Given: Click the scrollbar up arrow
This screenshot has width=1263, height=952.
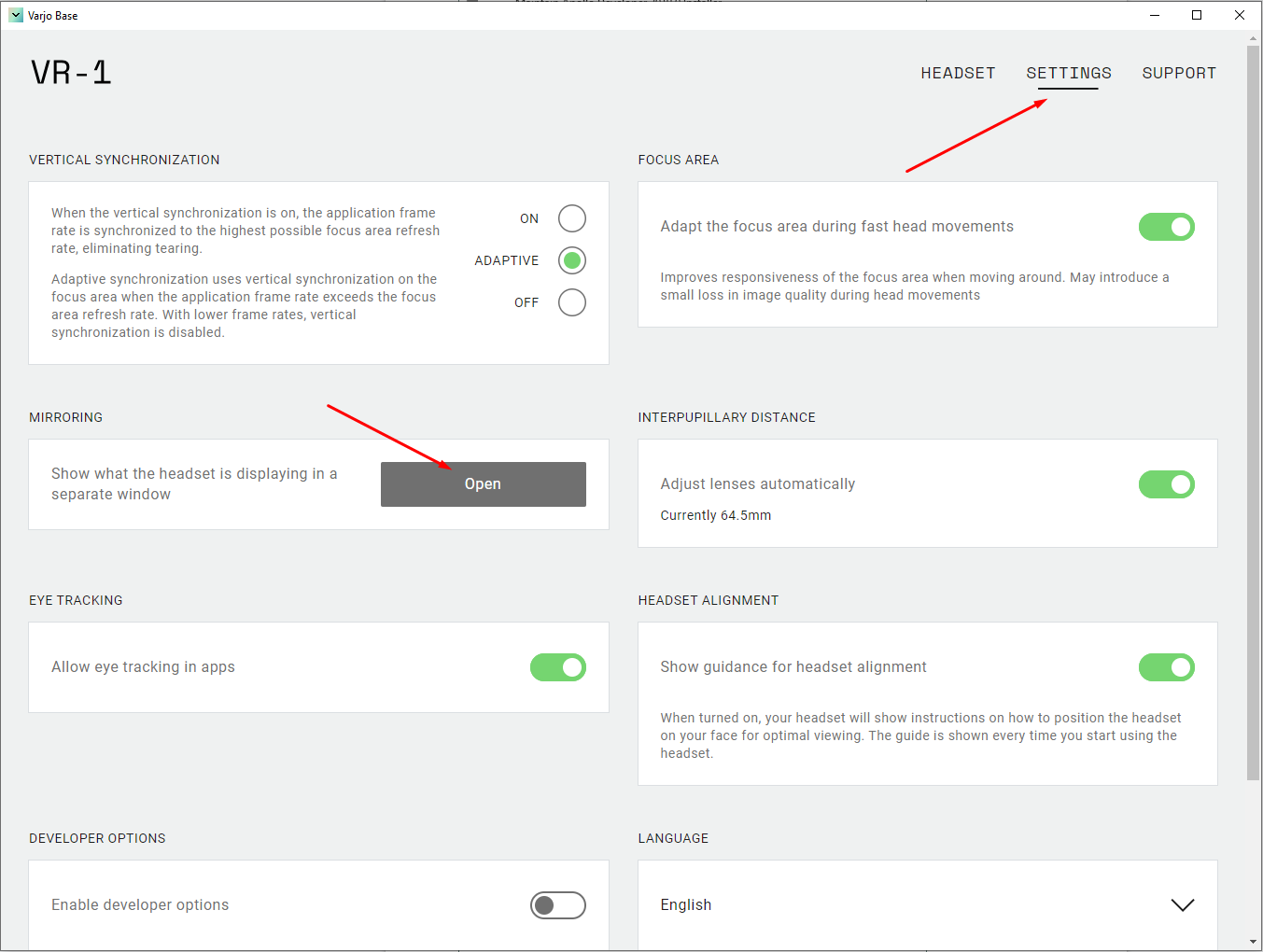Looking at the screenshot, I should (1254, 38).
